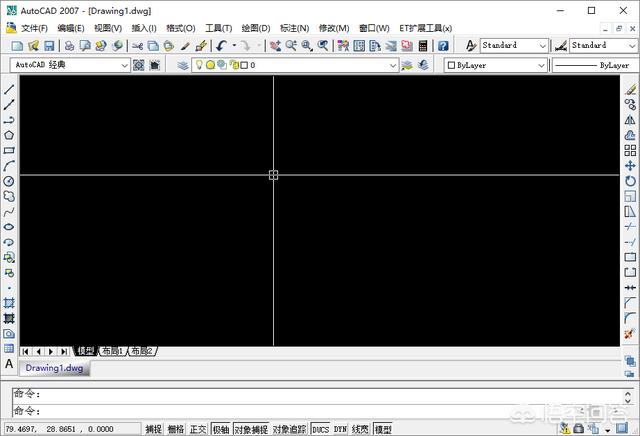Viewport: 640px width, 436px height.
Task: Select the Move modify tool
Action: (x=630, y=166)
